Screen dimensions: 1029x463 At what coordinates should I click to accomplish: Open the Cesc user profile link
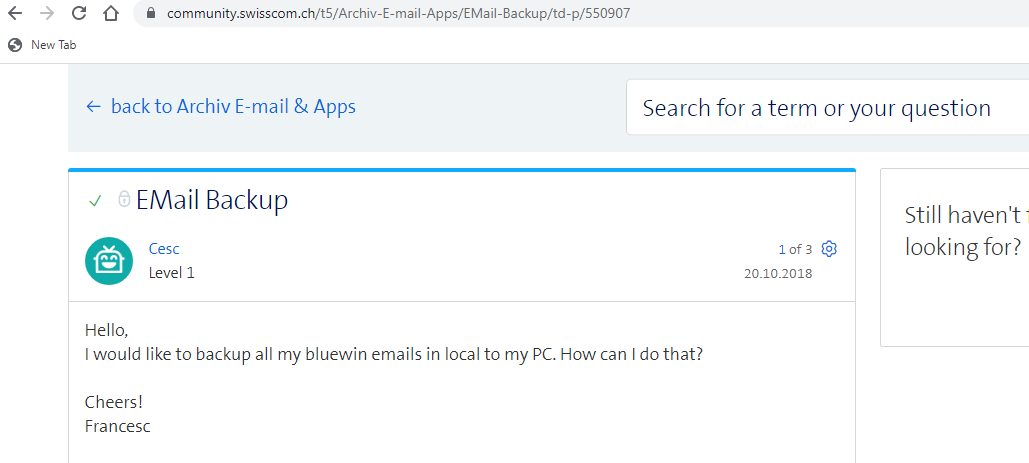[x=164, y=249]
